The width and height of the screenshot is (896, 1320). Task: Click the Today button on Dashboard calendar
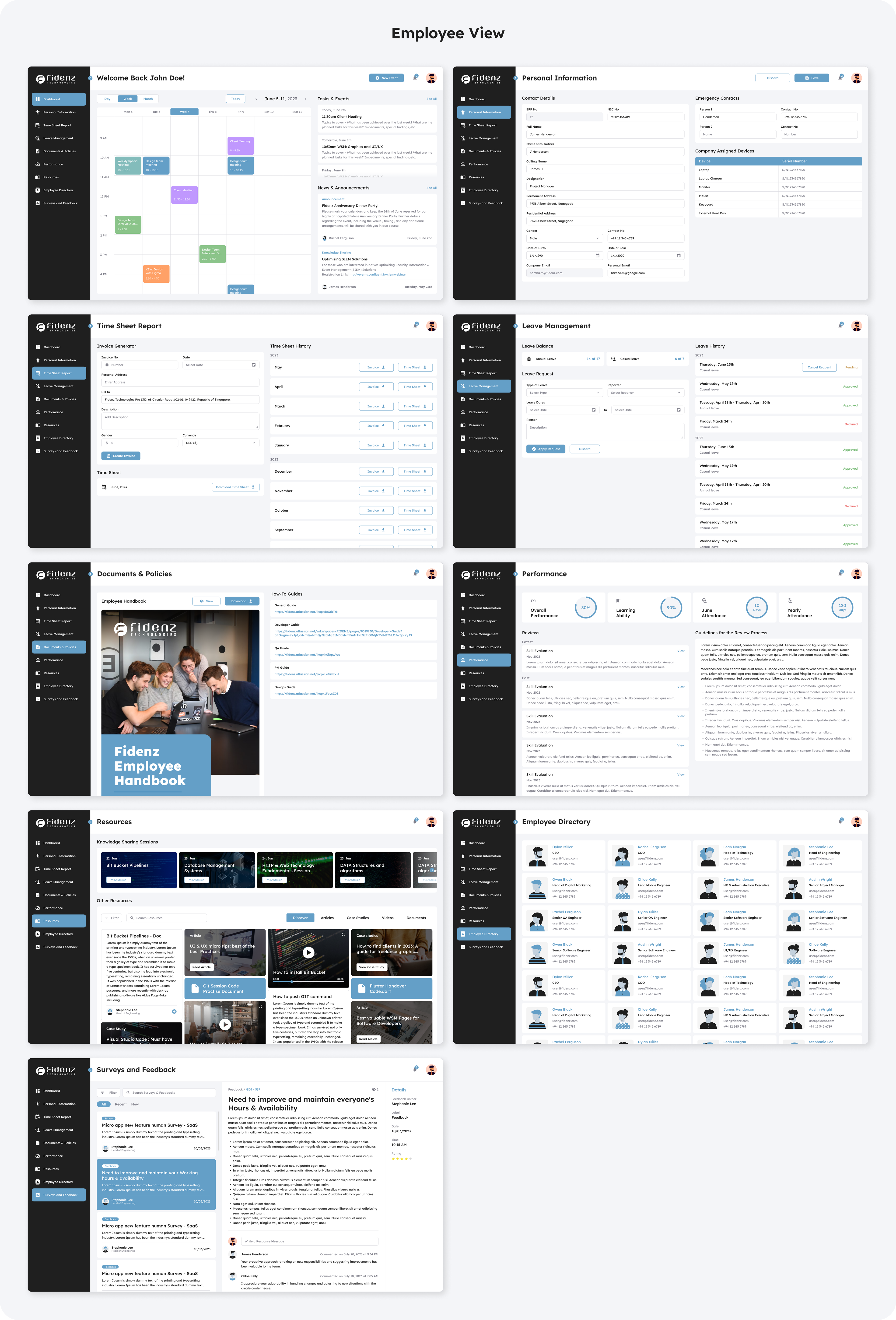click(236, 99)
